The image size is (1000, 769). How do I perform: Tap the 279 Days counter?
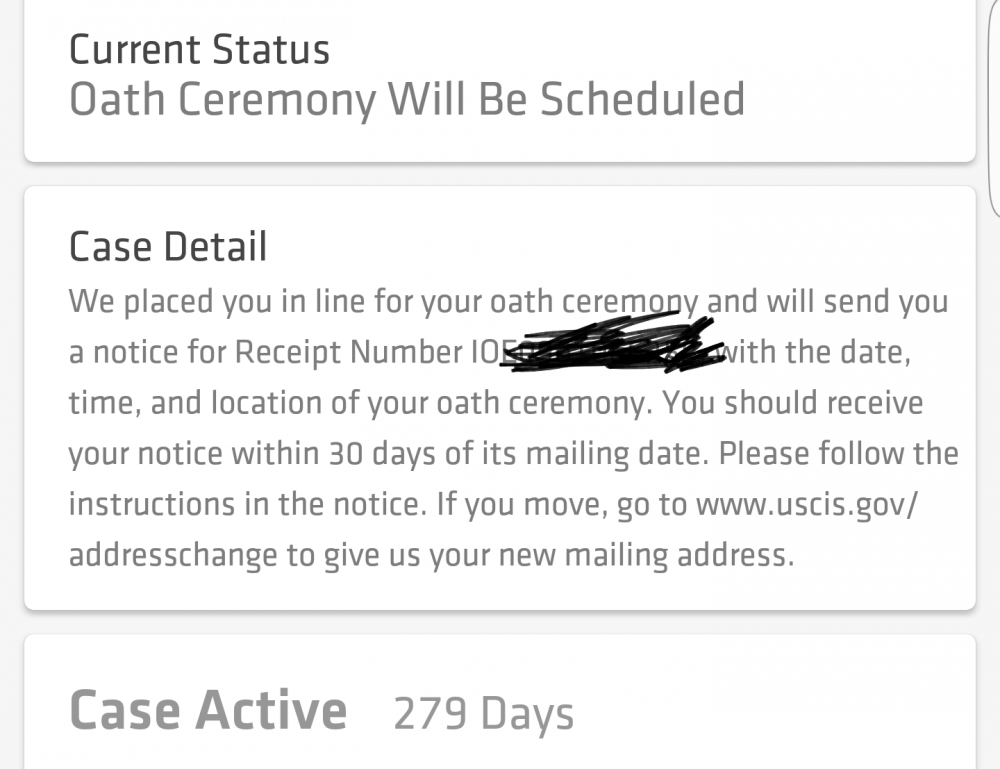(483, 714)
